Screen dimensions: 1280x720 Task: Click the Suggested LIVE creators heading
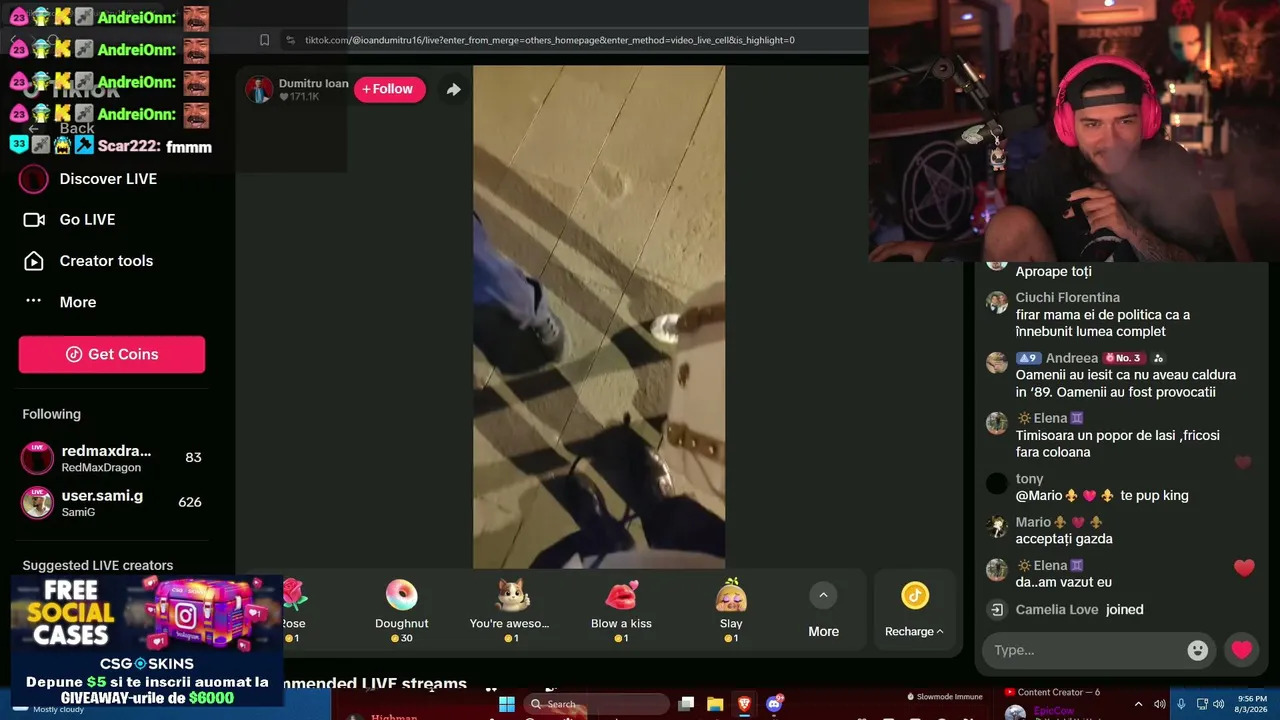[x=98, y=566]
